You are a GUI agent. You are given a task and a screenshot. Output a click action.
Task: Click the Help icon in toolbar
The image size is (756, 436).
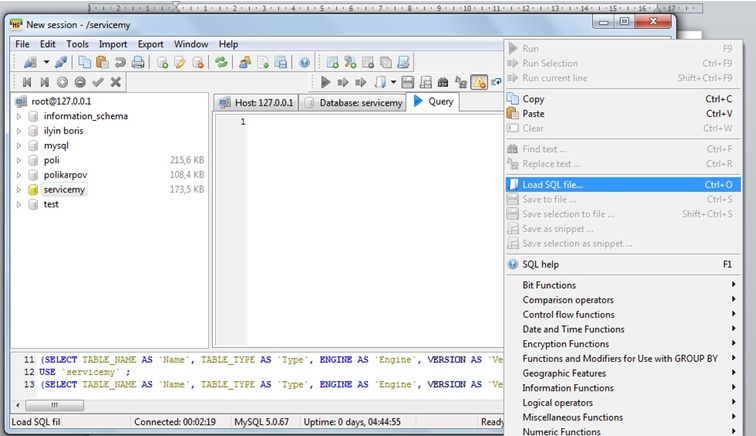(x=305, y=62)
